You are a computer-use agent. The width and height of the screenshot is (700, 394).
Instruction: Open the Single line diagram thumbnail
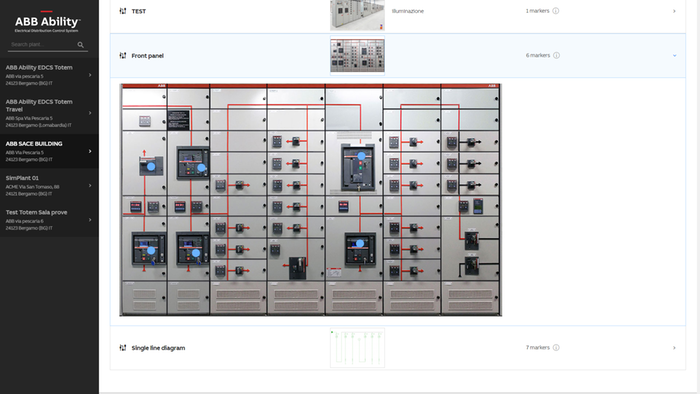point(357,348)
